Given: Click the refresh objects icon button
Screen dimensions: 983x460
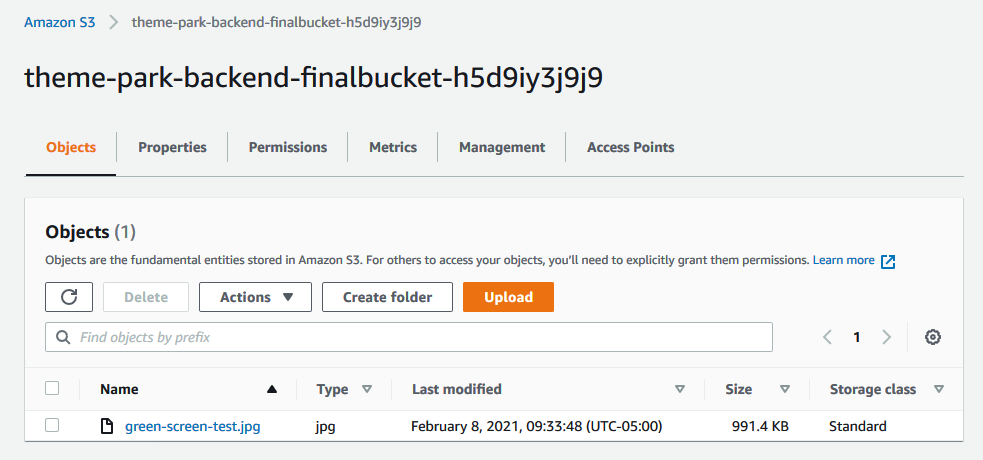Looking at the screenshot, I should click(69, 297).
